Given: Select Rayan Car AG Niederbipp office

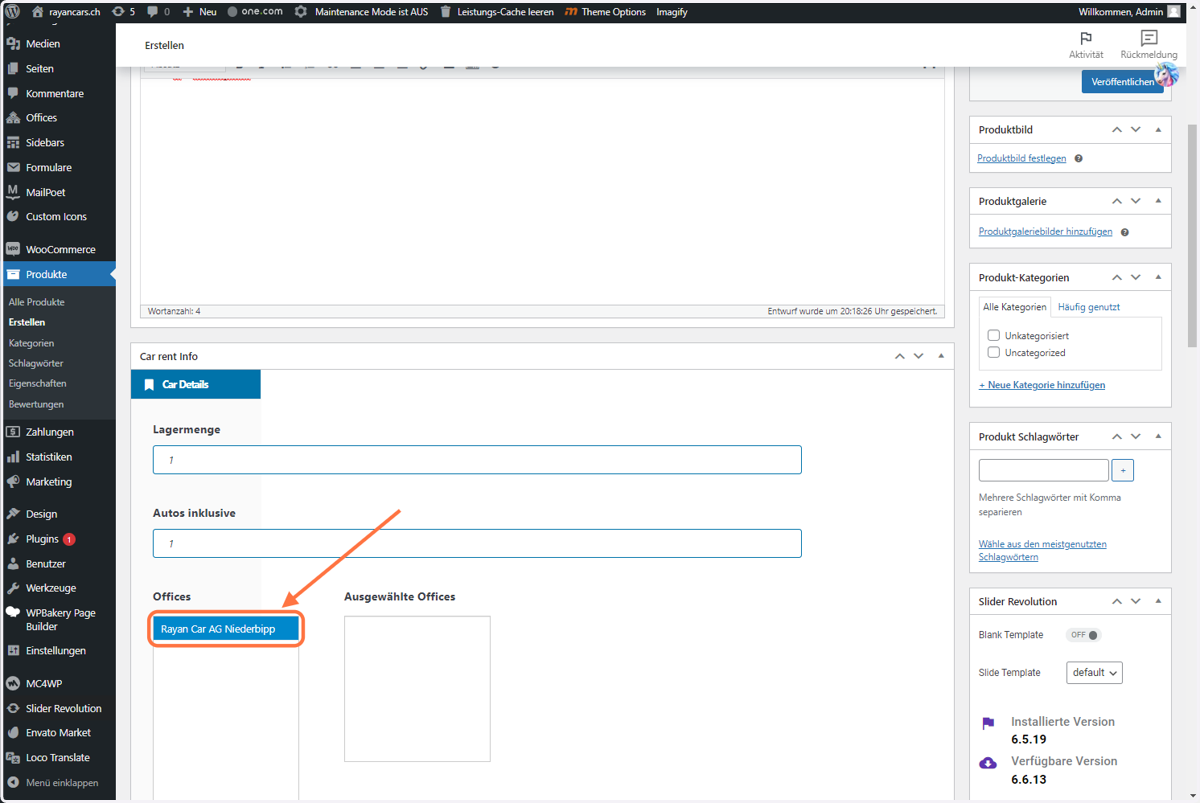Looking at the screenshot, I should [x=226, y=629].
